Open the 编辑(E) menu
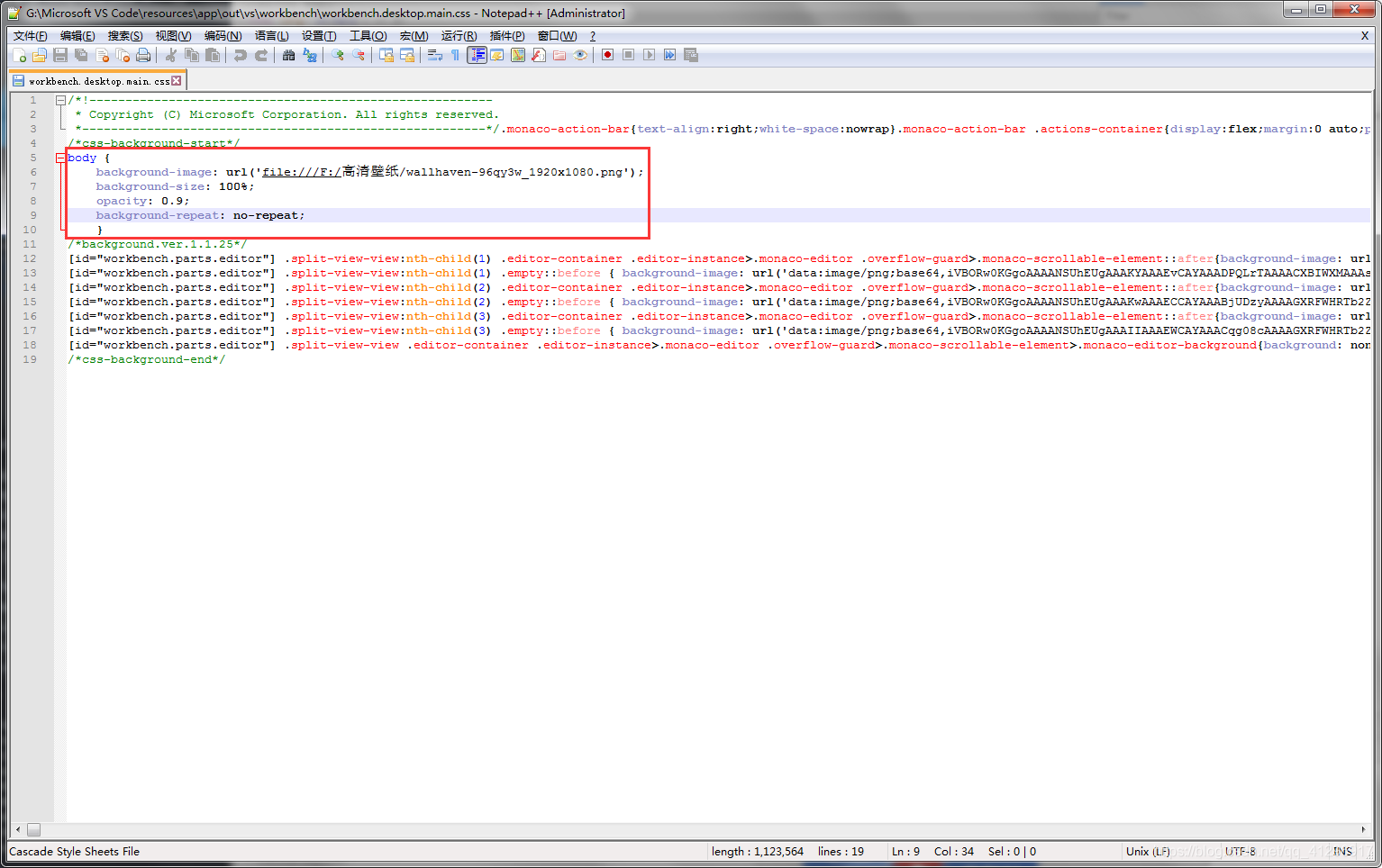Screen dimensions: 1382x868 point(77,36)
